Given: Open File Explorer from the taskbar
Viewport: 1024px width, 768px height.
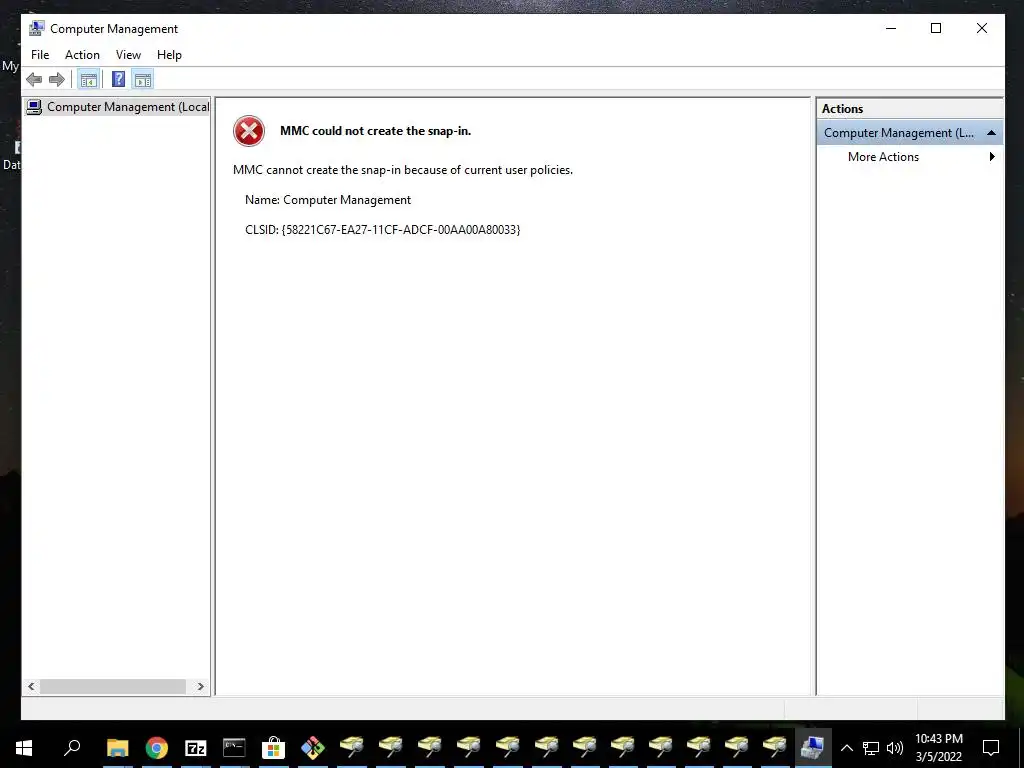Looking at the screenshot, I should pyautogui.click(x=118, y=747).
